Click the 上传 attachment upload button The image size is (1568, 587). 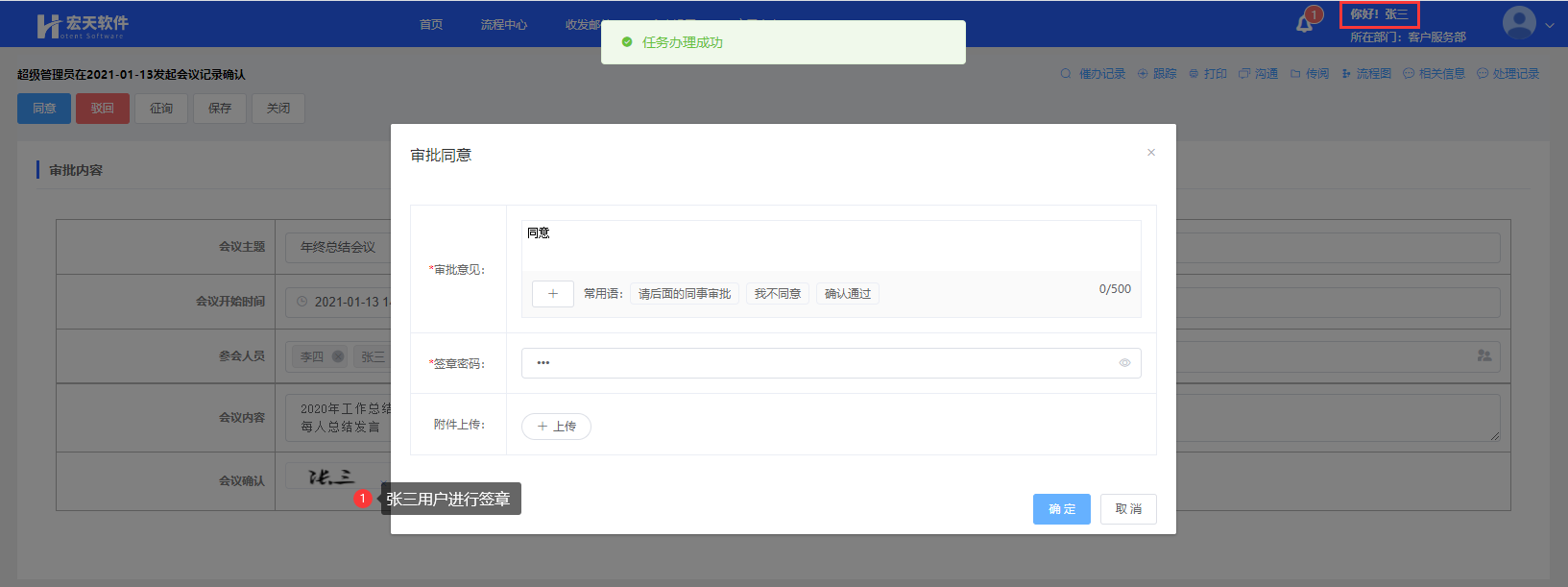(x=556, y=427)
